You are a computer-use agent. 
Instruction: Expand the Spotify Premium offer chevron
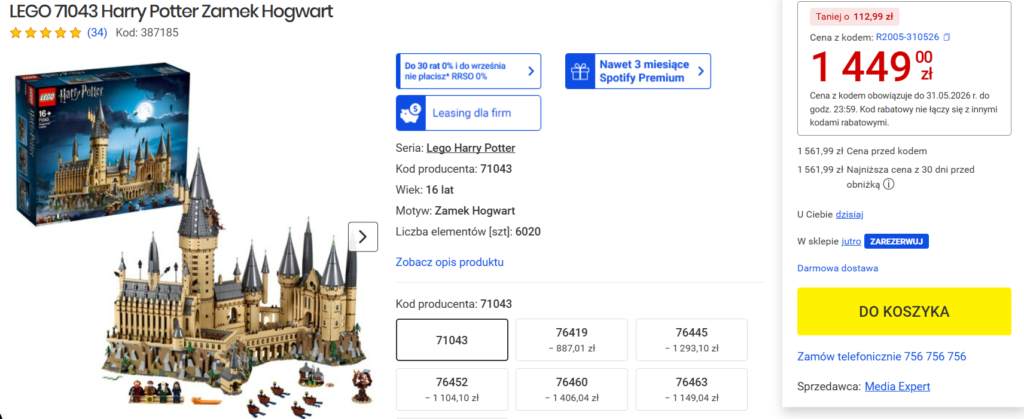point(701,71)
